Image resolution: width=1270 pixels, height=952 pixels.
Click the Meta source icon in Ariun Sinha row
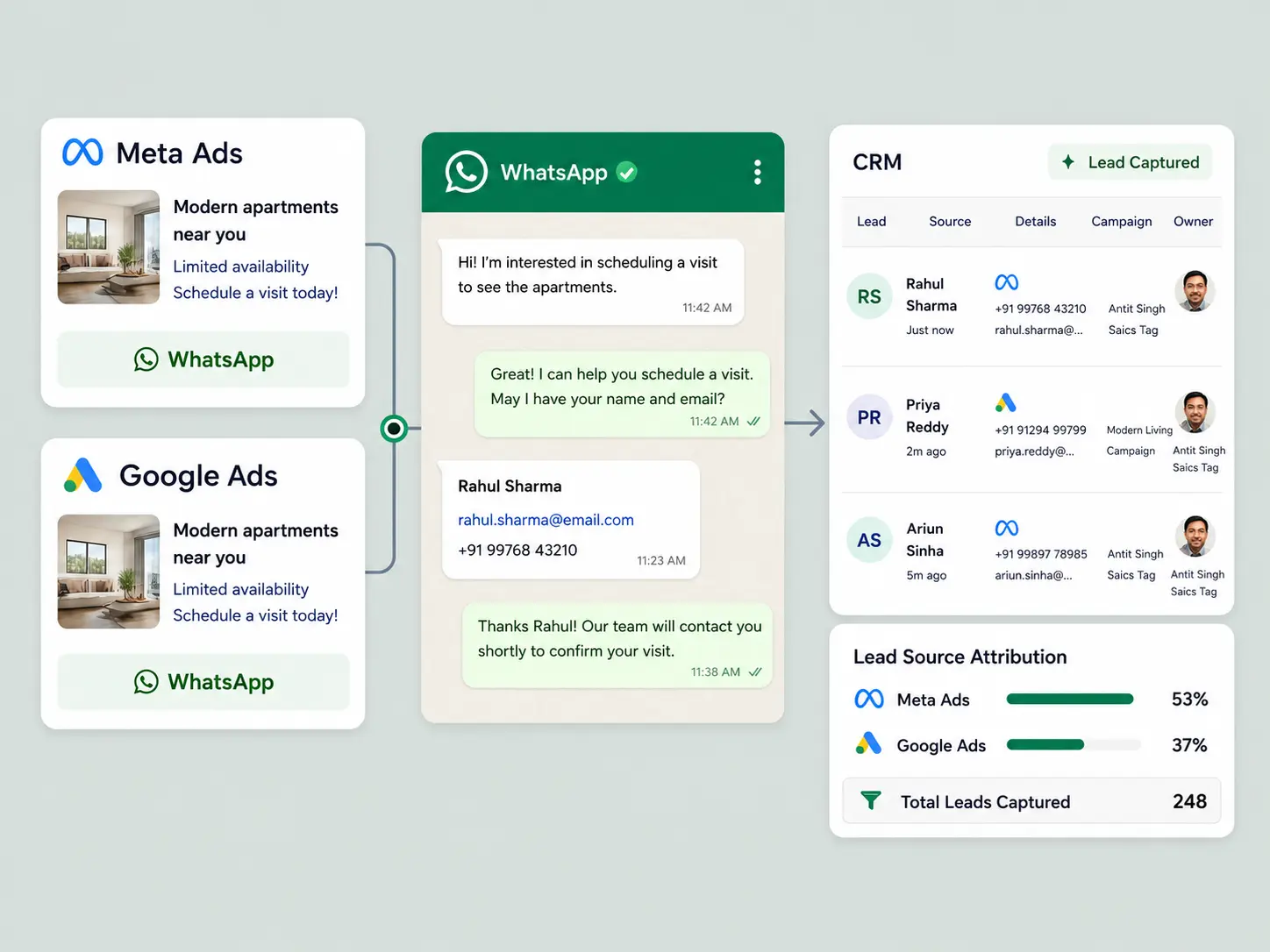pos(1007,528)
